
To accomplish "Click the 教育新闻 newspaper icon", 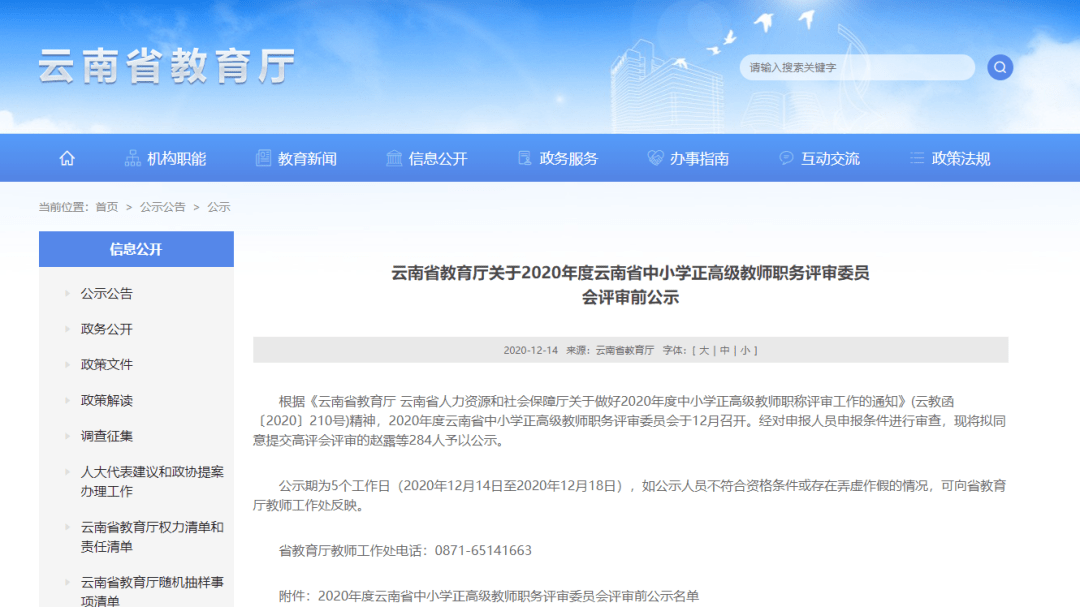I will [x=263, y=158].
